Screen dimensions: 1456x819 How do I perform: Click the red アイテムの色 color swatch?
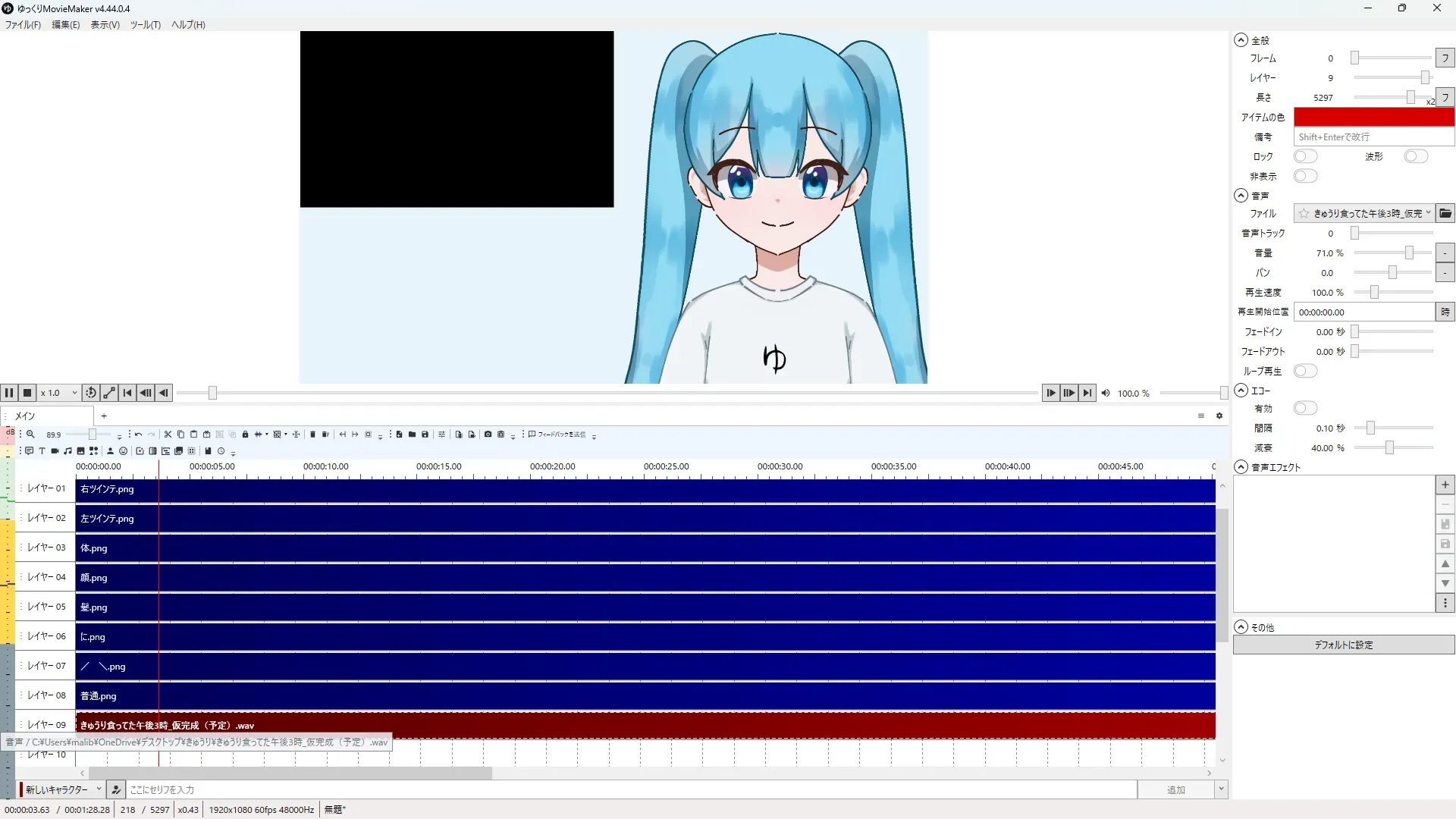[1373, 117]
